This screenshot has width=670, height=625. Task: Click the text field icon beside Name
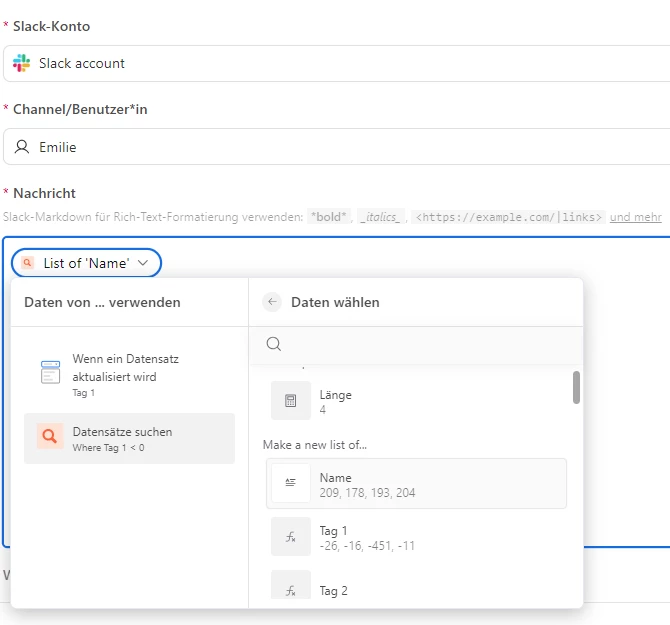pos(291,483)
